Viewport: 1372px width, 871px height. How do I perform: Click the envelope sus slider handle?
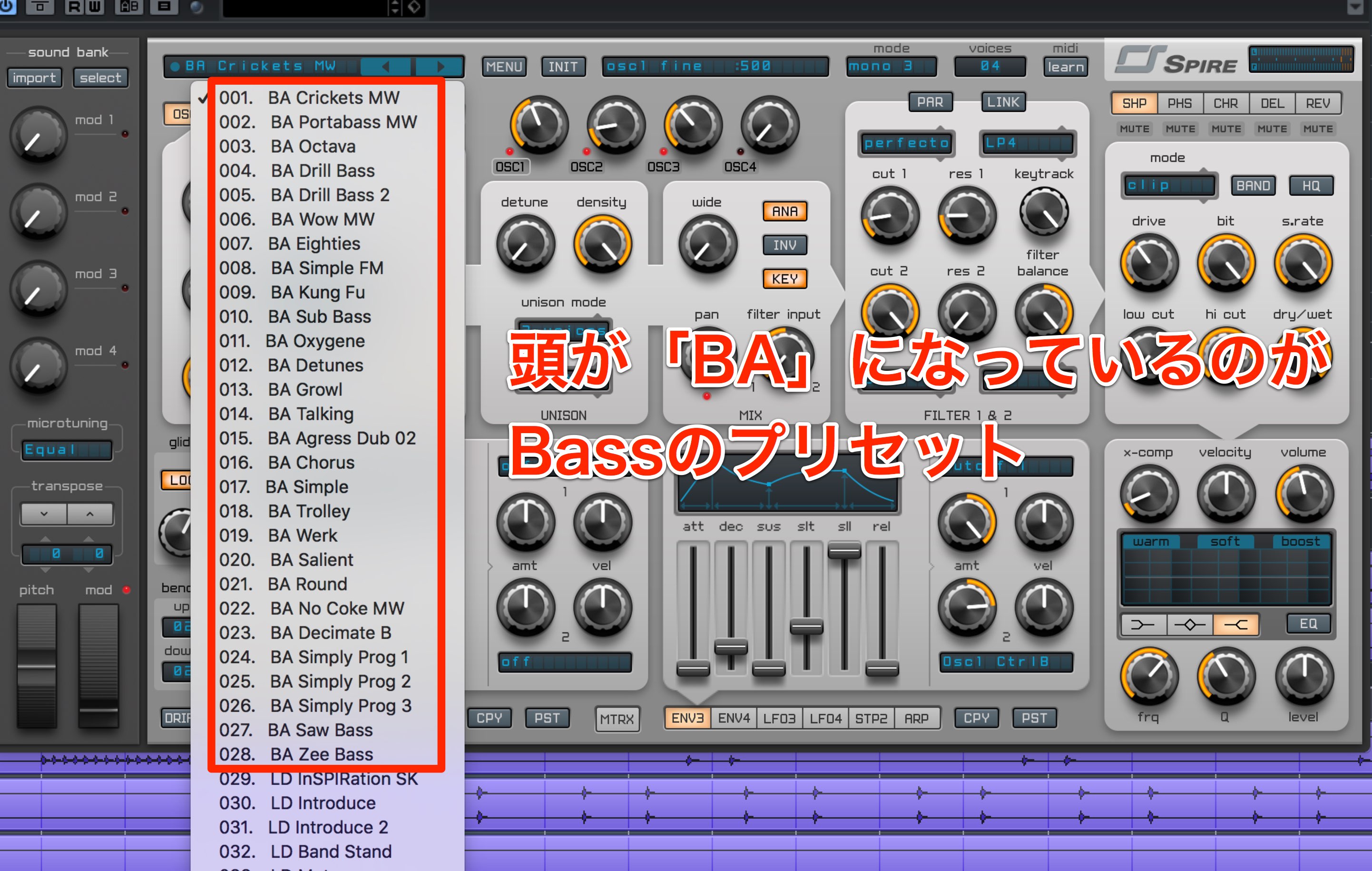769,667
